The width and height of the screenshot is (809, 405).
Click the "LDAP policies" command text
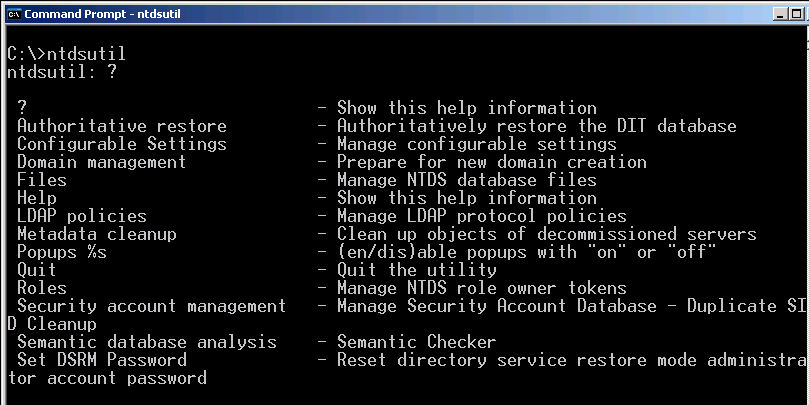tap(81, 216)
